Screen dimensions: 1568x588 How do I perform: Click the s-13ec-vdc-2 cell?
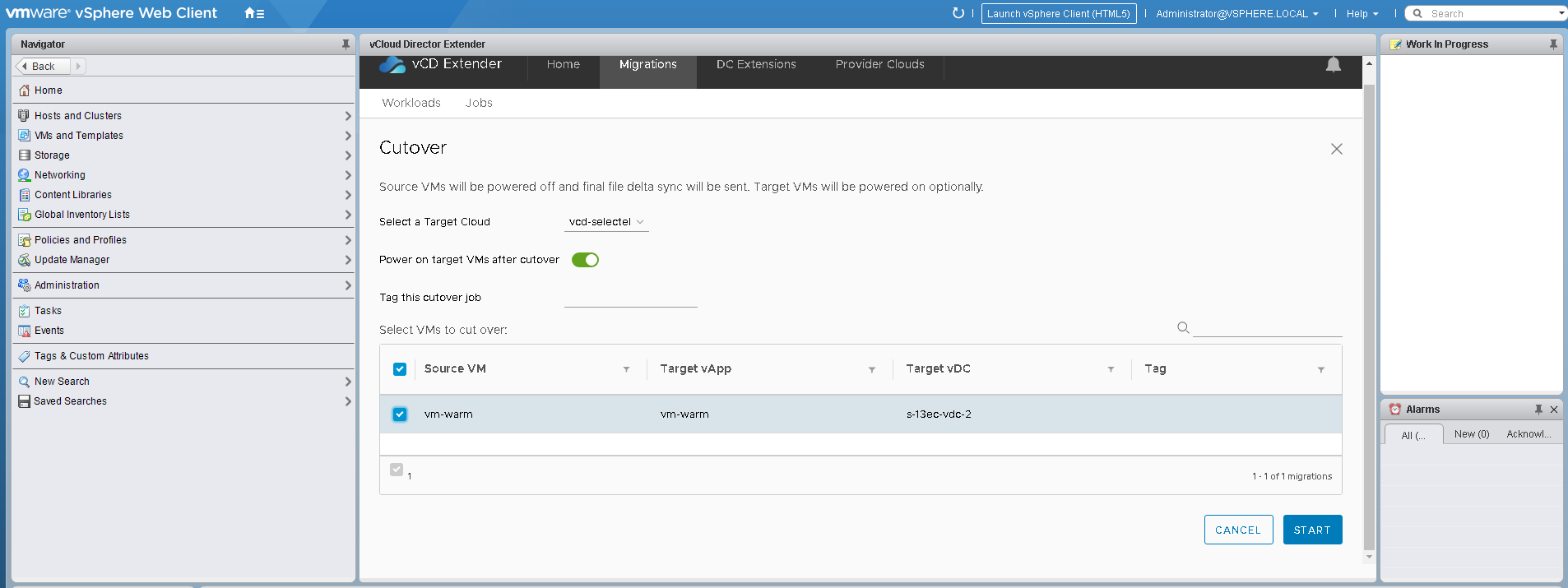coord(939,414)
